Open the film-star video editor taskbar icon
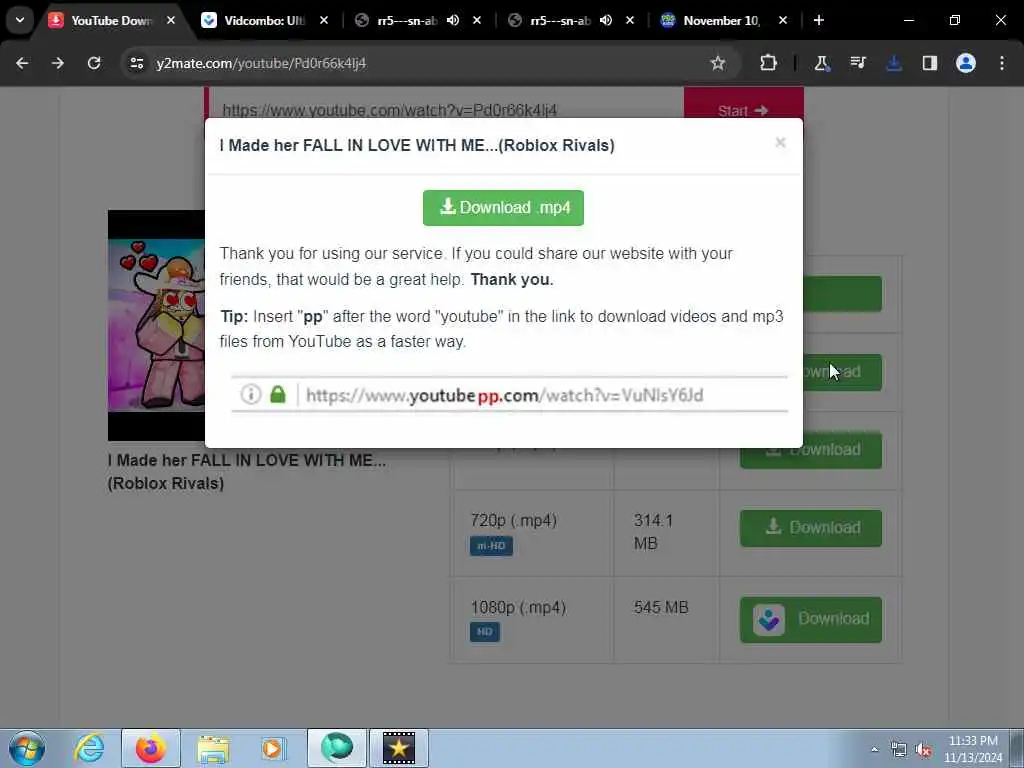Image resolution: width=1024 pixels, height=768 pixels. click(398, 748)
